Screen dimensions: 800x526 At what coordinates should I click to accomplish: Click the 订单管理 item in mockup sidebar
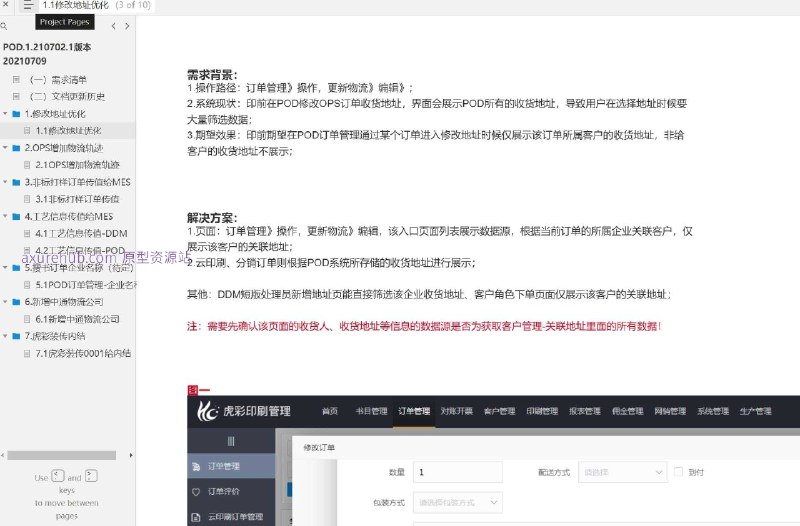231,466
